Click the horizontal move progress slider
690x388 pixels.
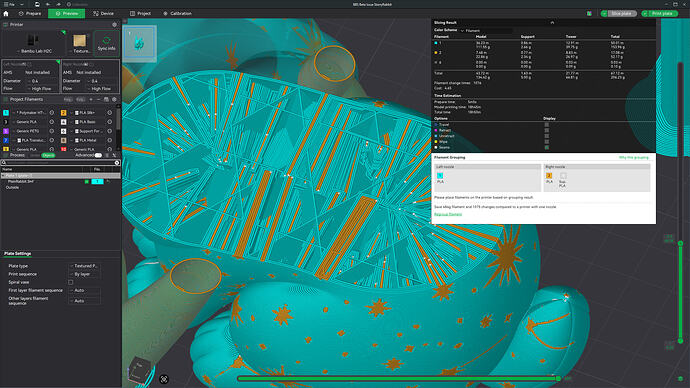tap(398, 378)
